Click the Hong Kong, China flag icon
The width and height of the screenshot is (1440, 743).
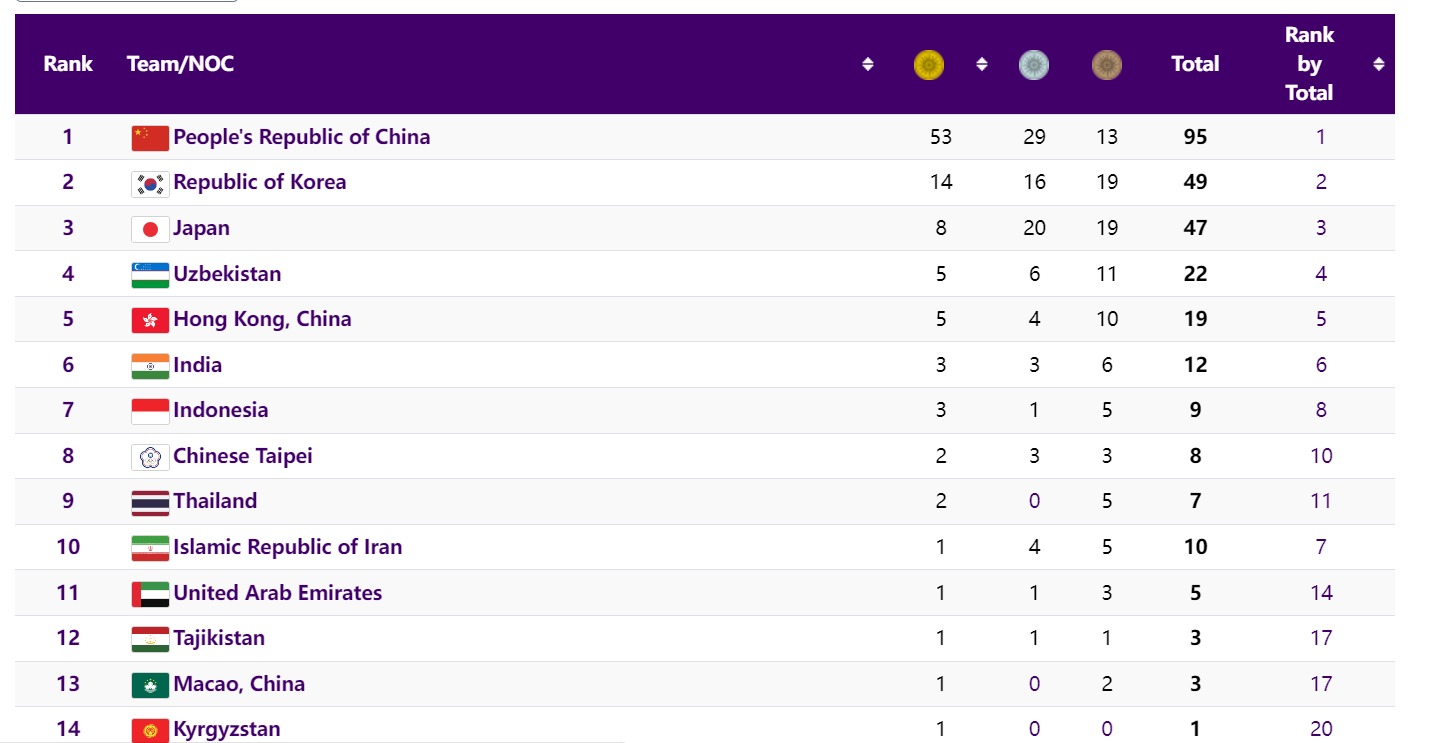pos(150,320)
